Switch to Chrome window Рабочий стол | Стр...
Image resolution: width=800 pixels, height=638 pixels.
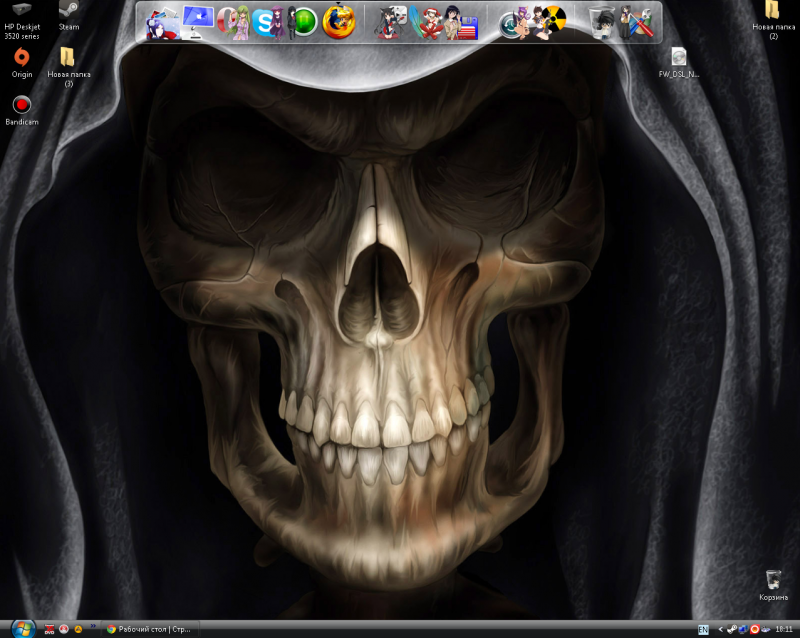click(149, 629)
